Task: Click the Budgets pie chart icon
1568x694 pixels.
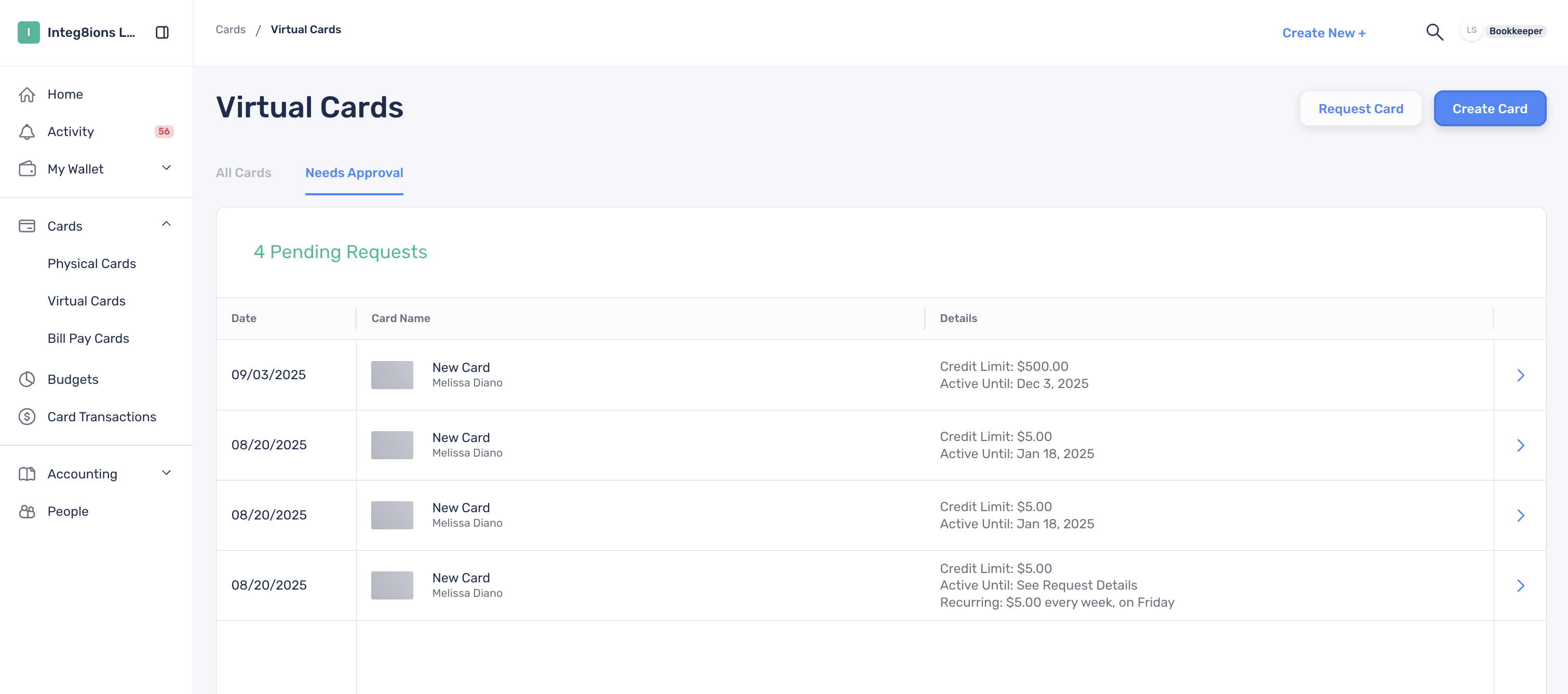Action: click(x=27, y=379)
